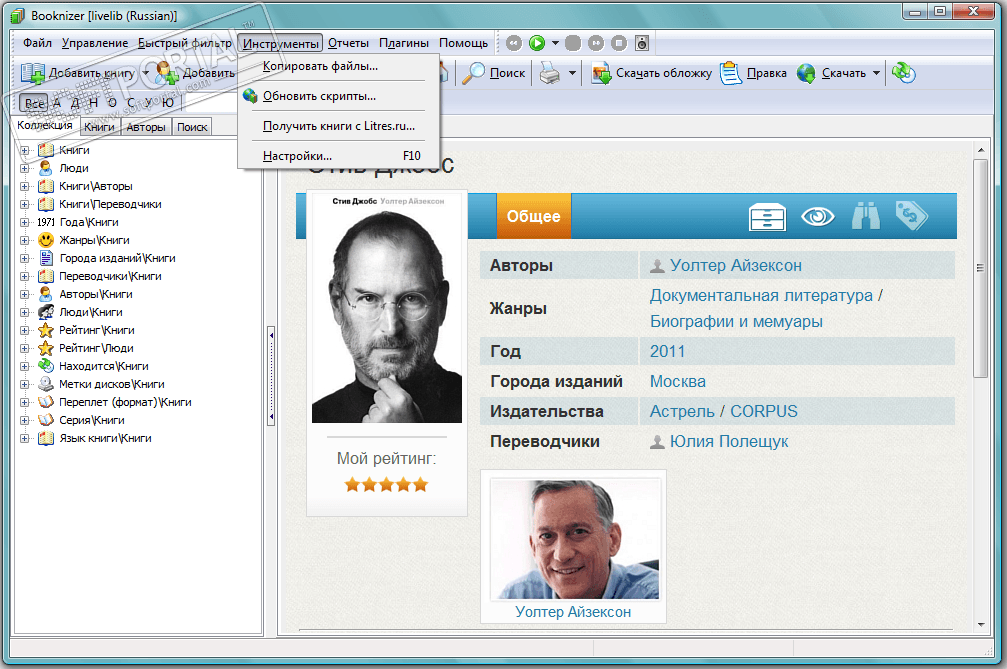Click the disc icon of Метки дисков\Книги
The image size is (1007, 669).
[x=46, y=384]
